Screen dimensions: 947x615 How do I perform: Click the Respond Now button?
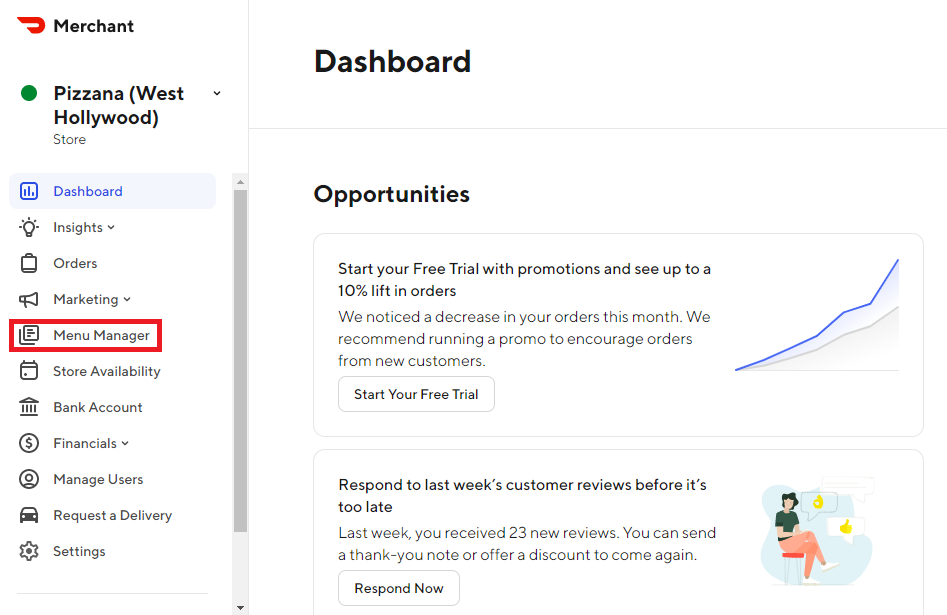point(399,588)
